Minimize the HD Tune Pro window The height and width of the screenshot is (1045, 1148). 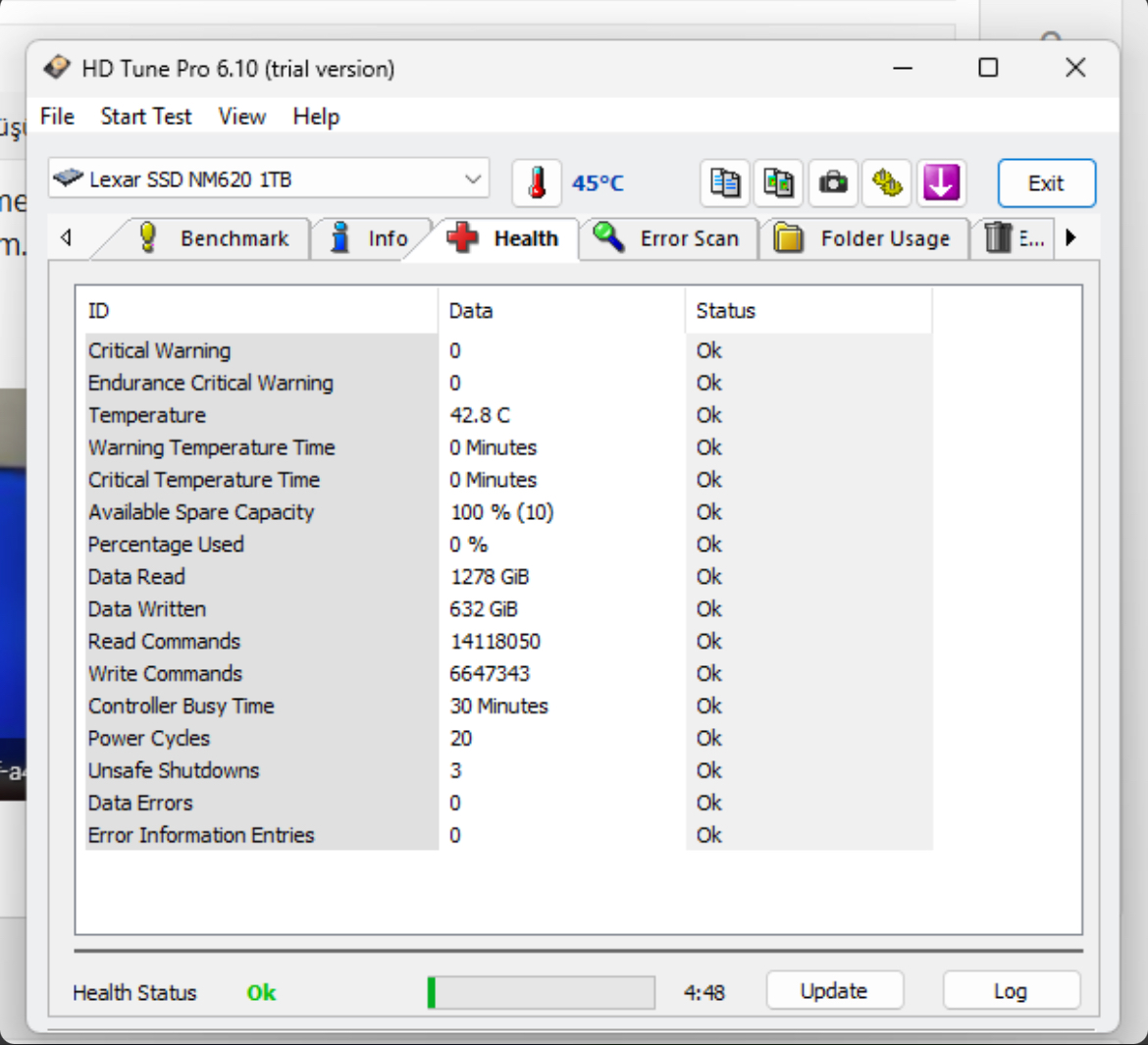pos(903,68)
